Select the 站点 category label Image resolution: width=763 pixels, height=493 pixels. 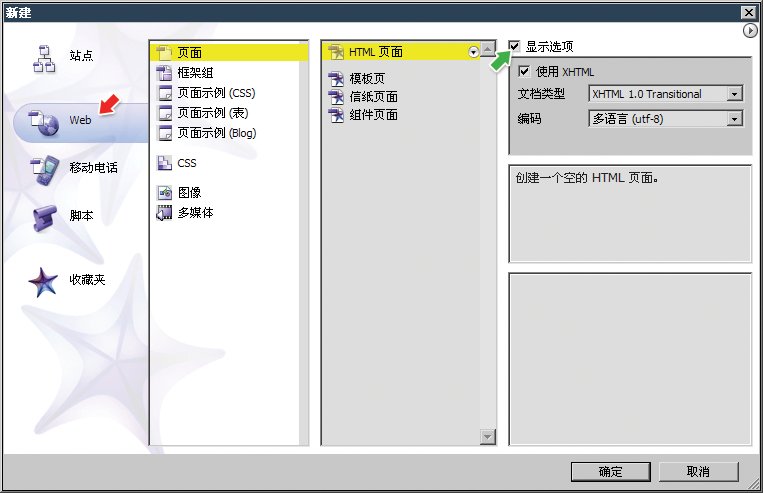(x=81, y=55)
